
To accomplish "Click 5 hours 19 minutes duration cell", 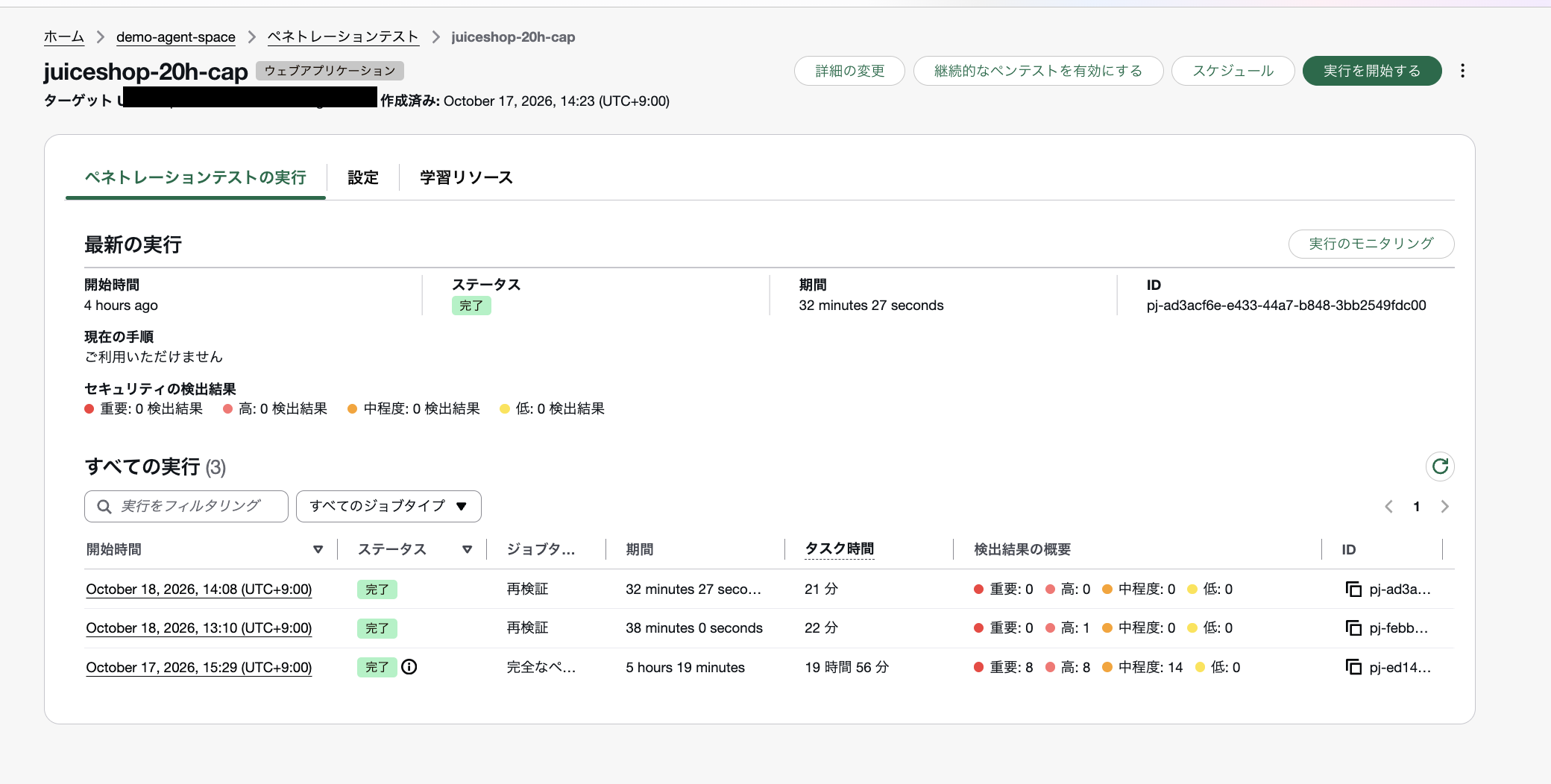I will (x=685, y=668).
